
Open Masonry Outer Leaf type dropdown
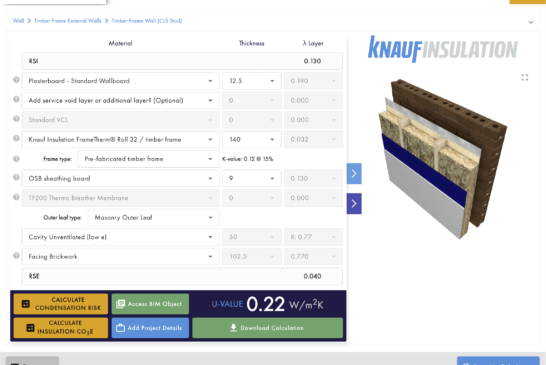pyautogui.click(x=153, y=217)
